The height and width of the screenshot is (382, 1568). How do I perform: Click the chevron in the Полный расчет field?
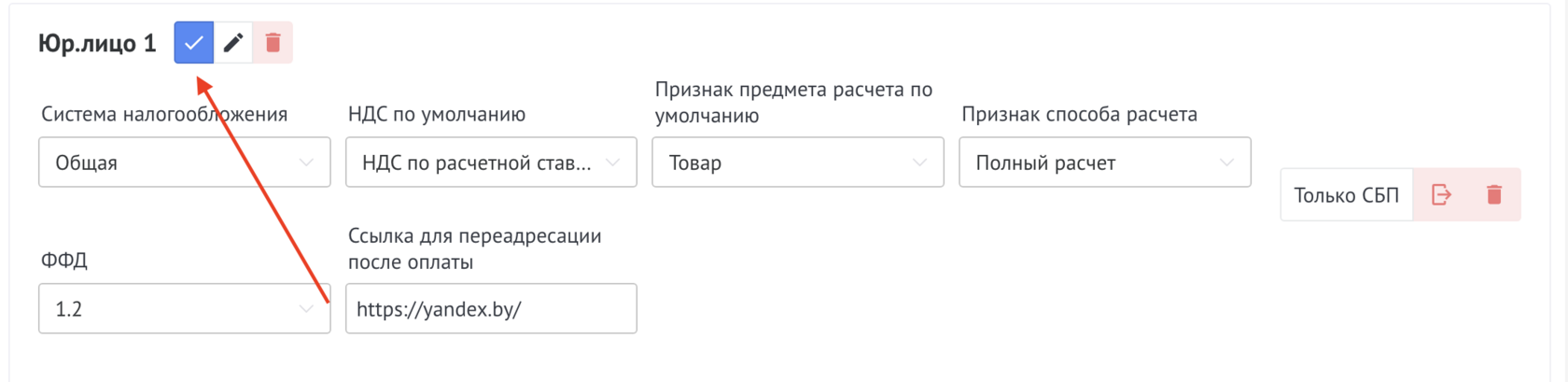[x=1226, y=163]
